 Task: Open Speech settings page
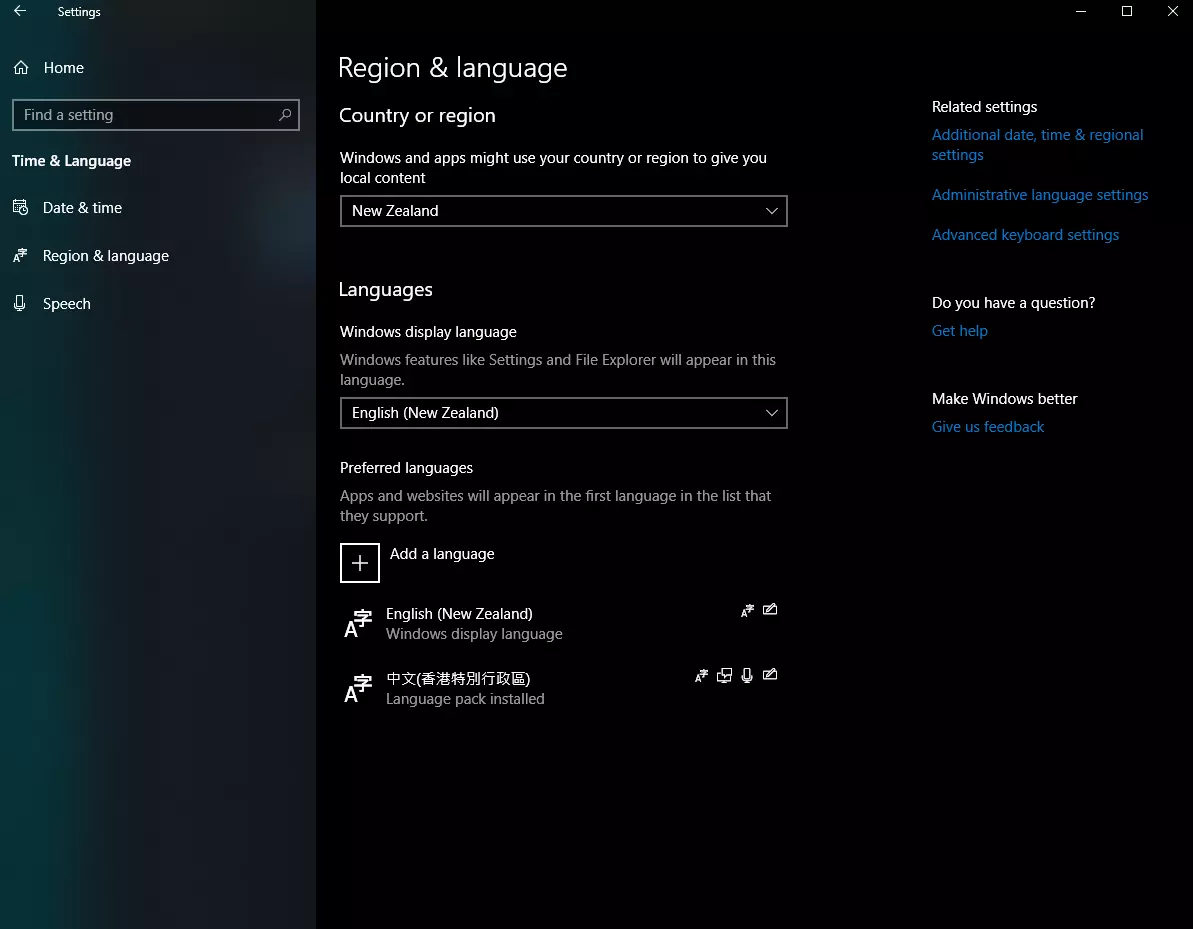(x=67, y=304)
